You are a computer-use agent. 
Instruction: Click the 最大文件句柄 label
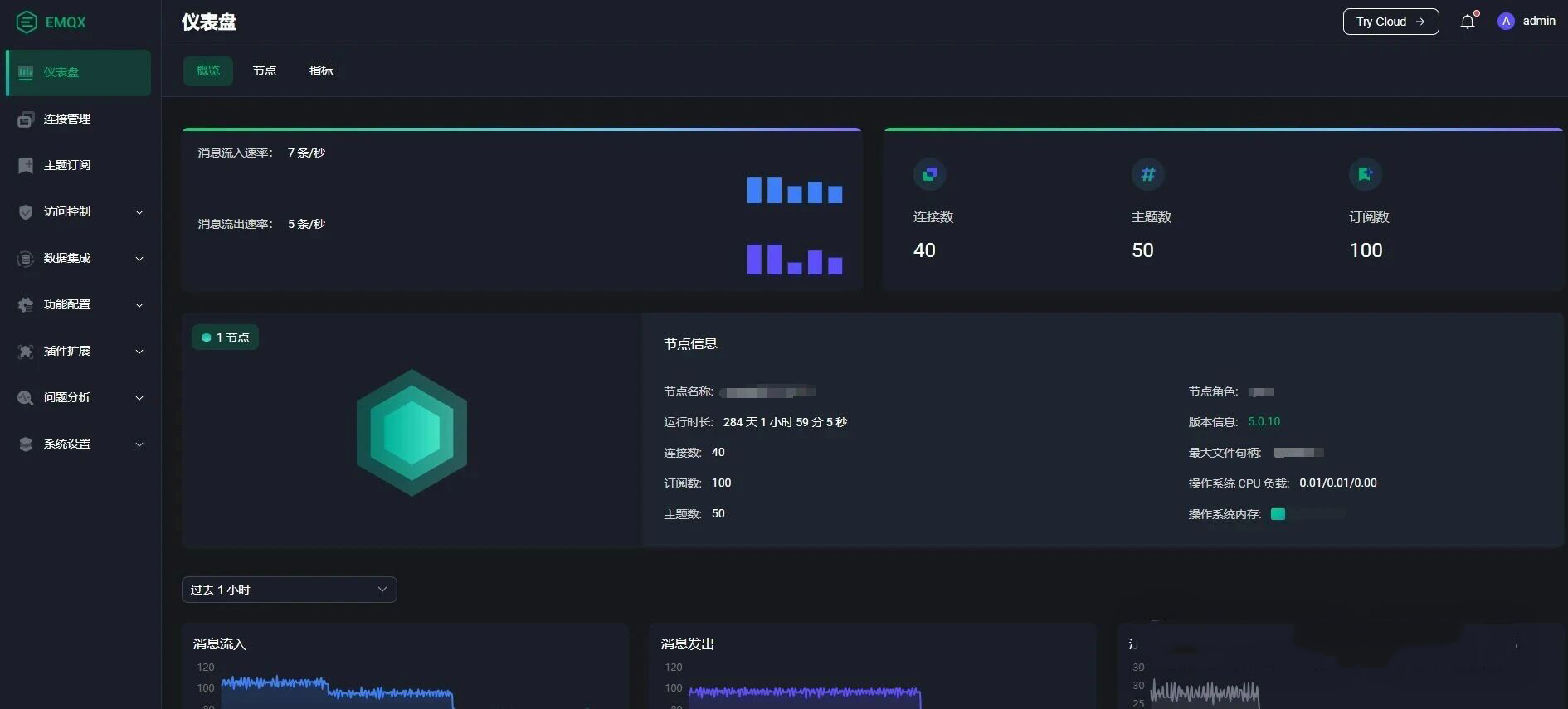click(1225, 453)
